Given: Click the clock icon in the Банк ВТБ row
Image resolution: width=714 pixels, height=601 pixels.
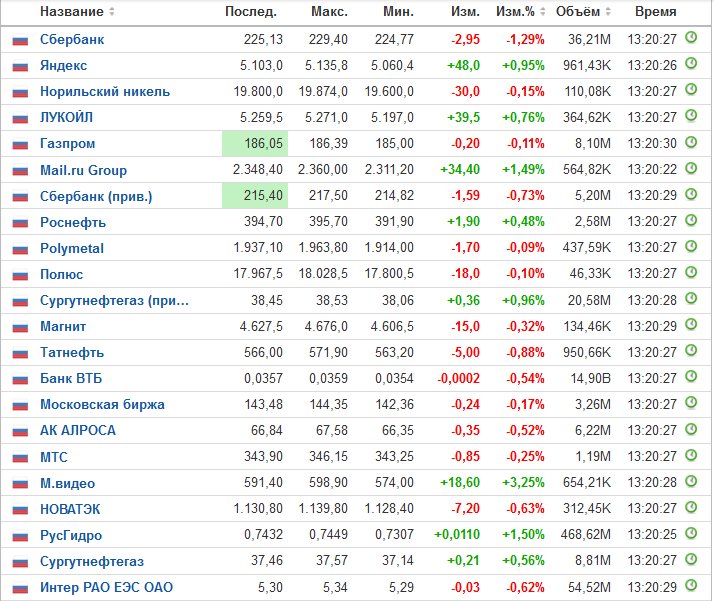Looking at the screenshot, I should 691,377.
